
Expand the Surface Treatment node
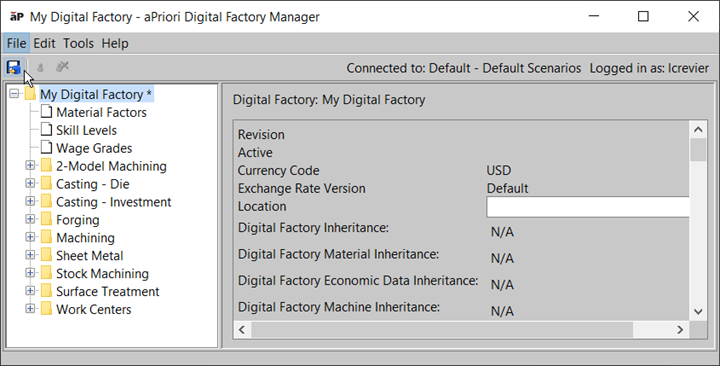pos(30,291)
